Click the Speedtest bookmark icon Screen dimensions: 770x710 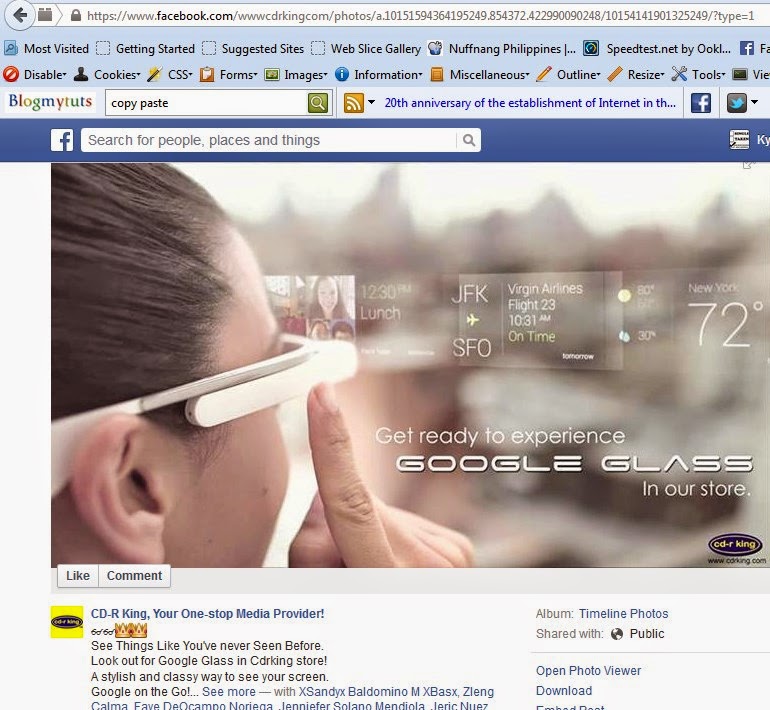pos(591,48)
